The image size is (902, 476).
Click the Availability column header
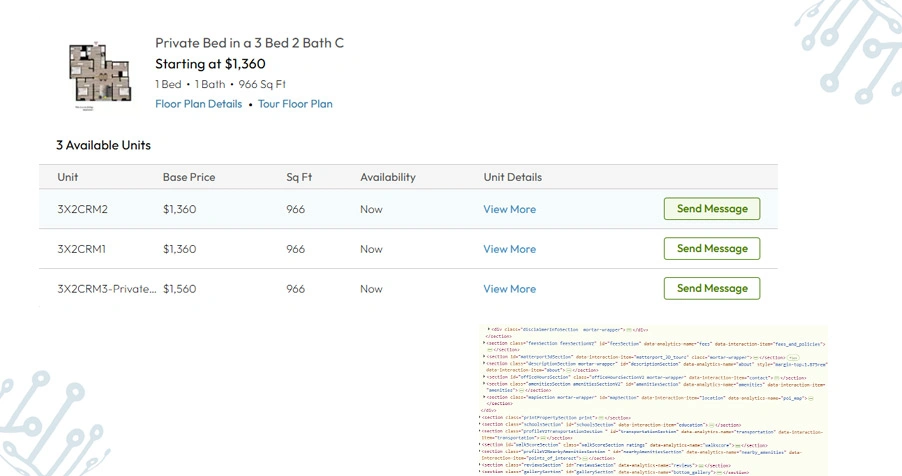(388, 177)
